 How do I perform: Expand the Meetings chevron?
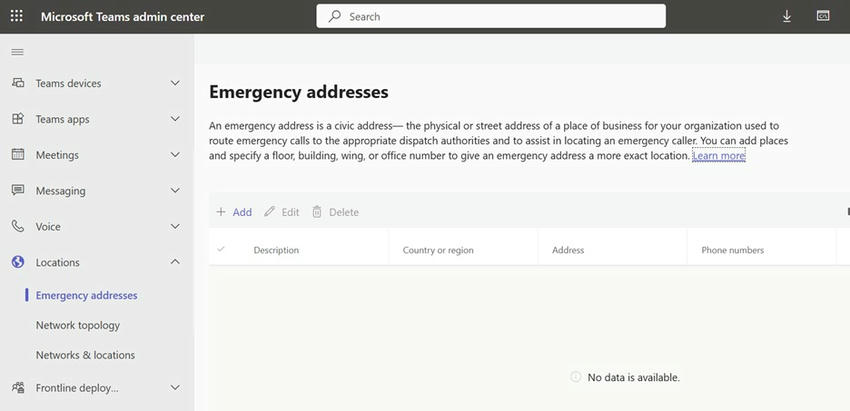pyautogui.click(x=175, y=155)
